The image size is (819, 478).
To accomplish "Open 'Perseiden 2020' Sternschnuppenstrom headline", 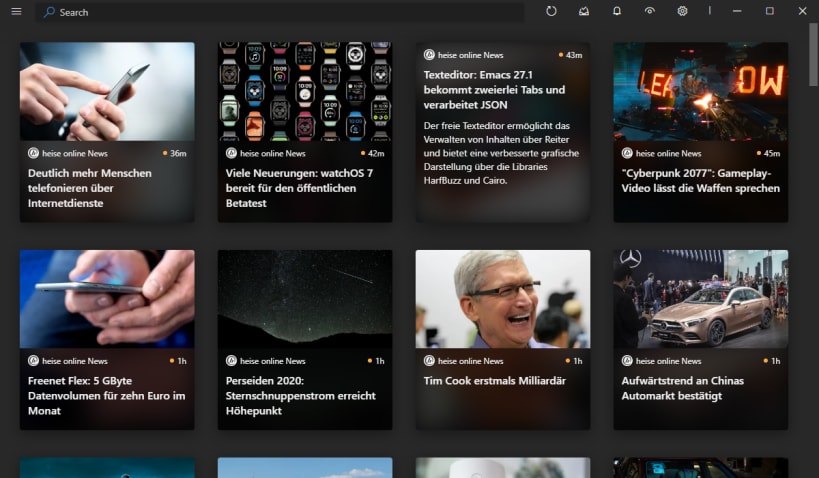I will pyautogui.click(x=300, y=395).
